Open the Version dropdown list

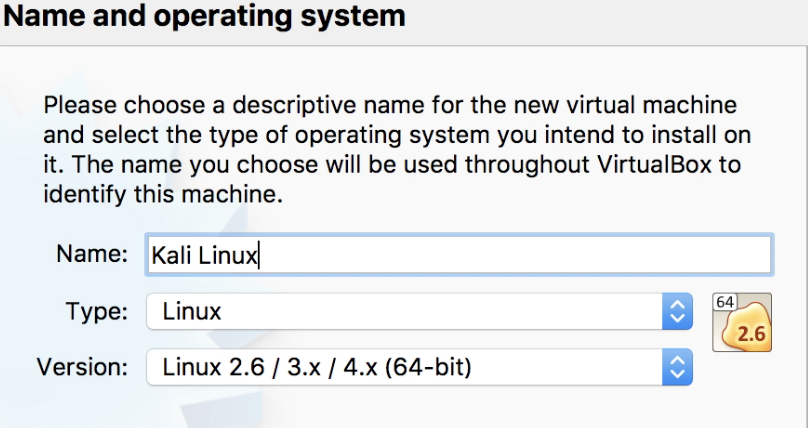[x=419, y=367]
